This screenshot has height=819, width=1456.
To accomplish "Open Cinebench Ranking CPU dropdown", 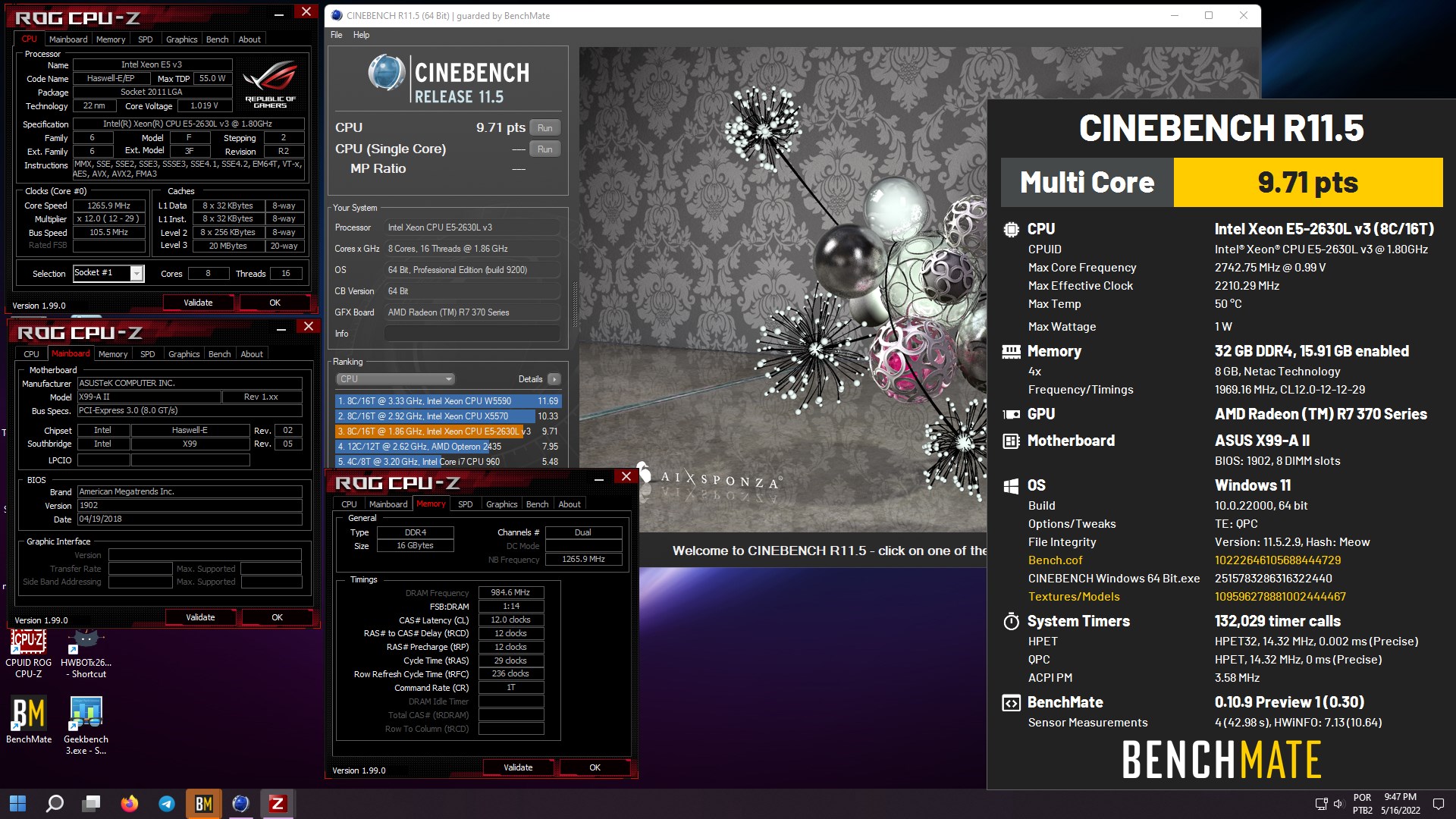I will 395,378.
